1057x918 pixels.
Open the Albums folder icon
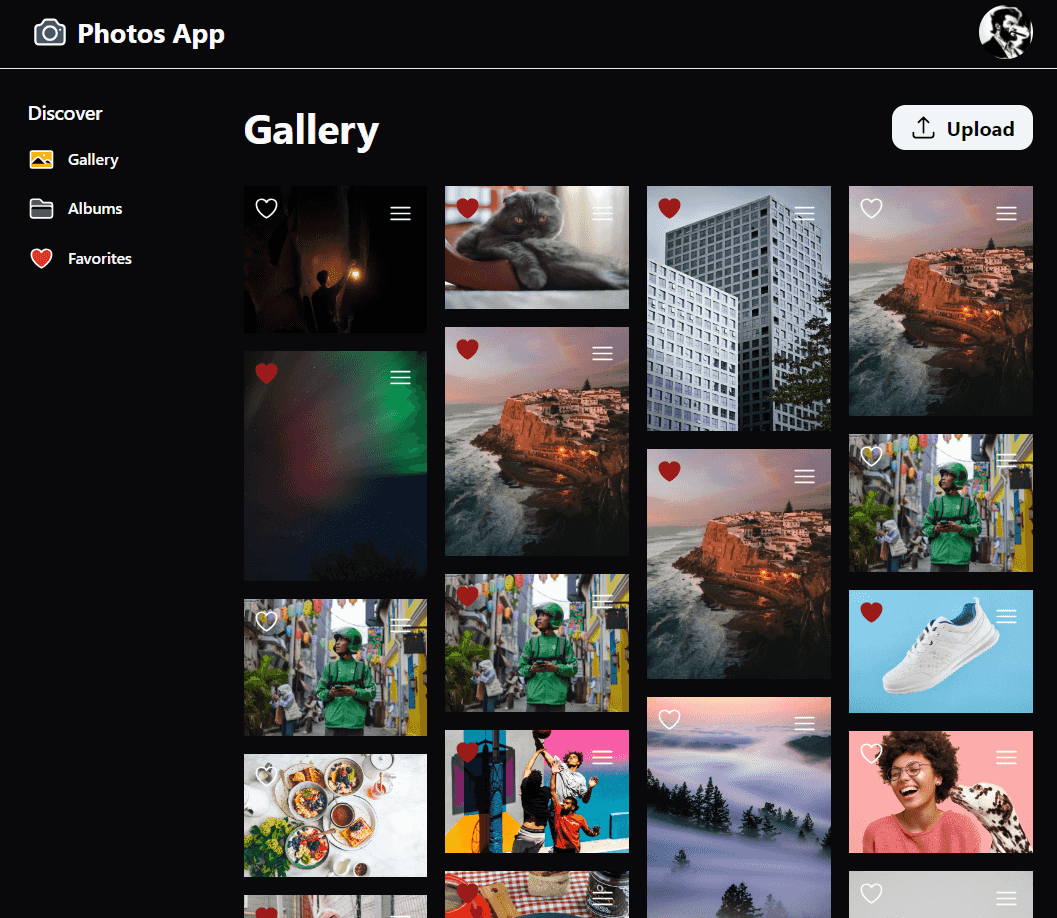coord(40,208)
